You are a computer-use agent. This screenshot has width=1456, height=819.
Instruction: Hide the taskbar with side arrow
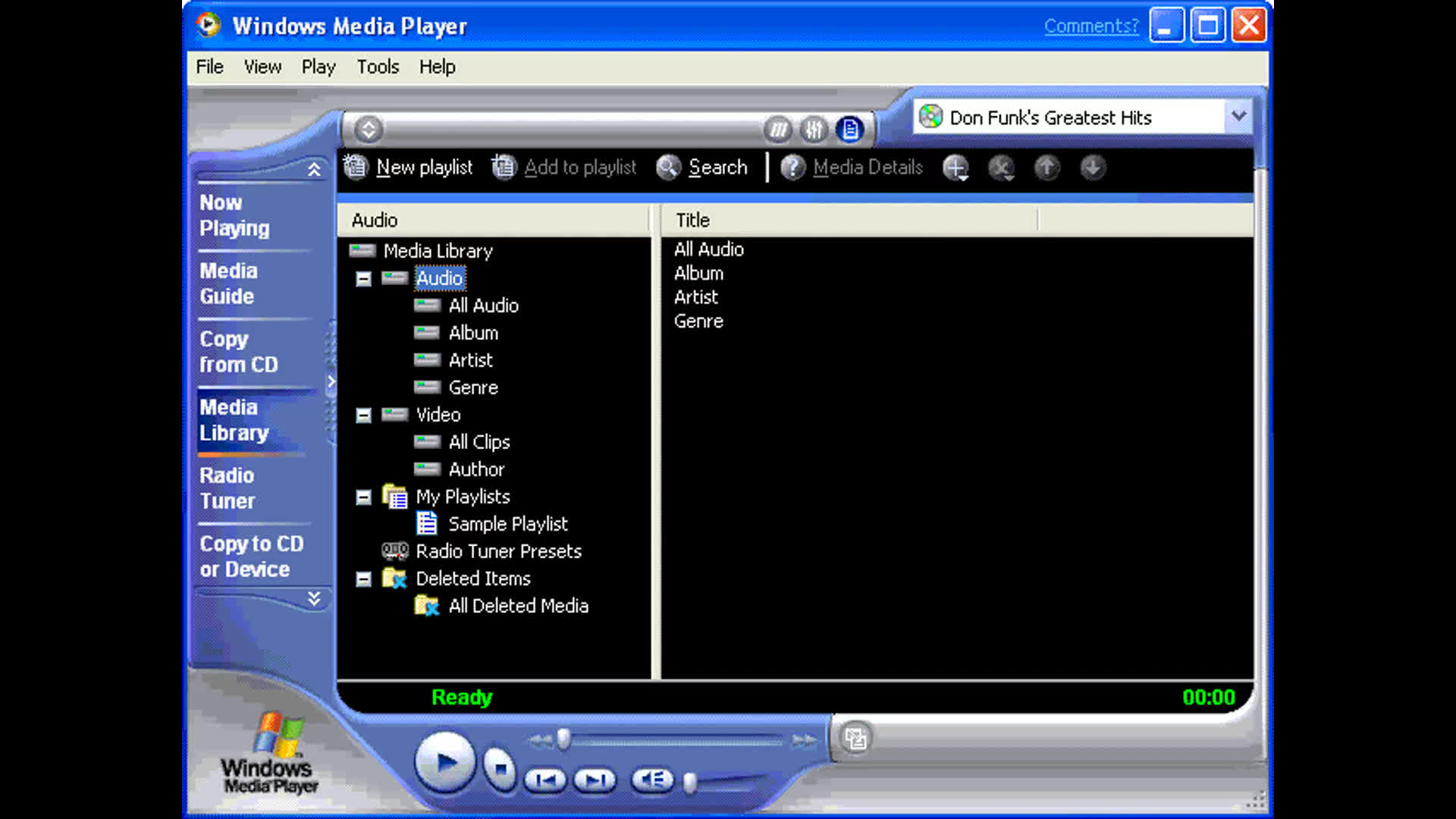331,381
